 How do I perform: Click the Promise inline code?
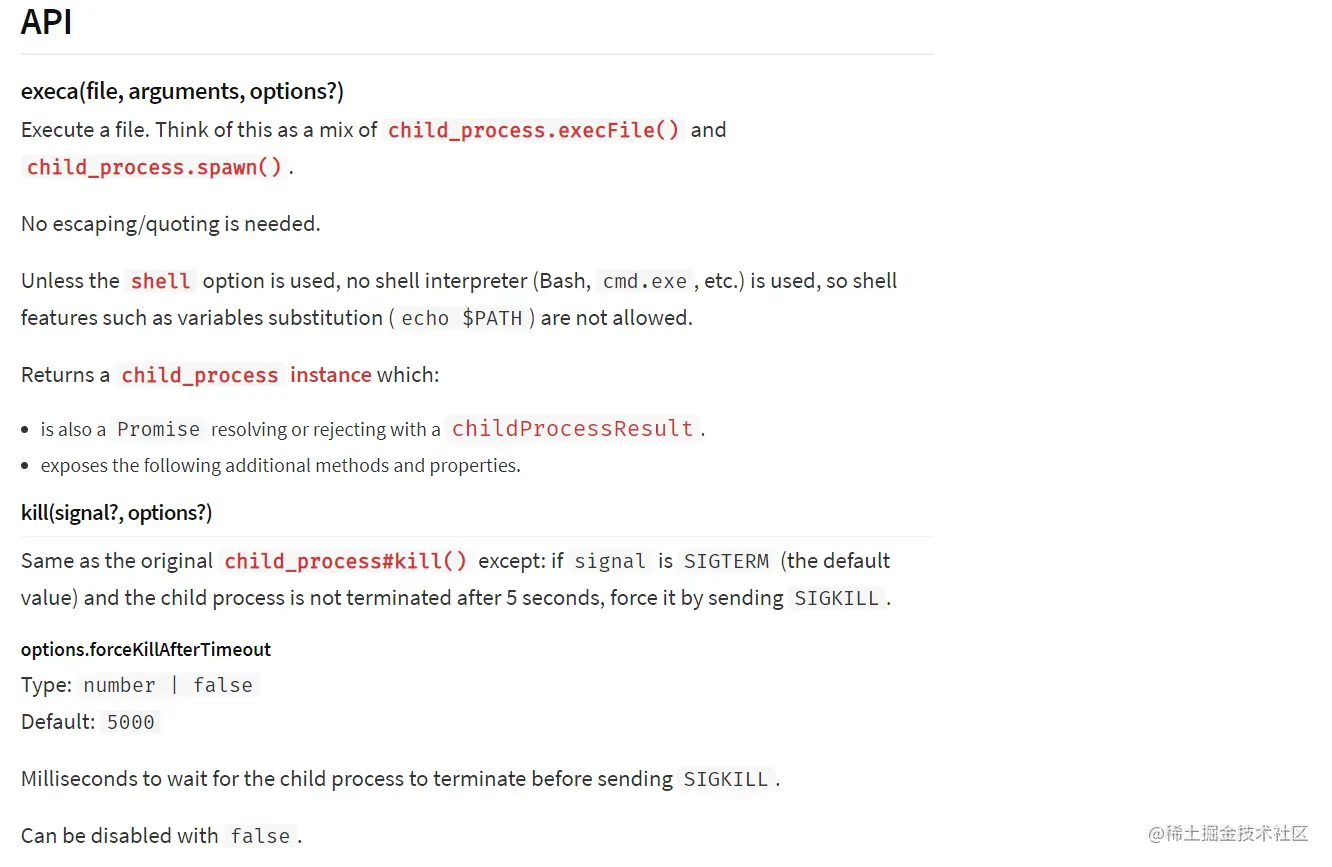(158, 429)
